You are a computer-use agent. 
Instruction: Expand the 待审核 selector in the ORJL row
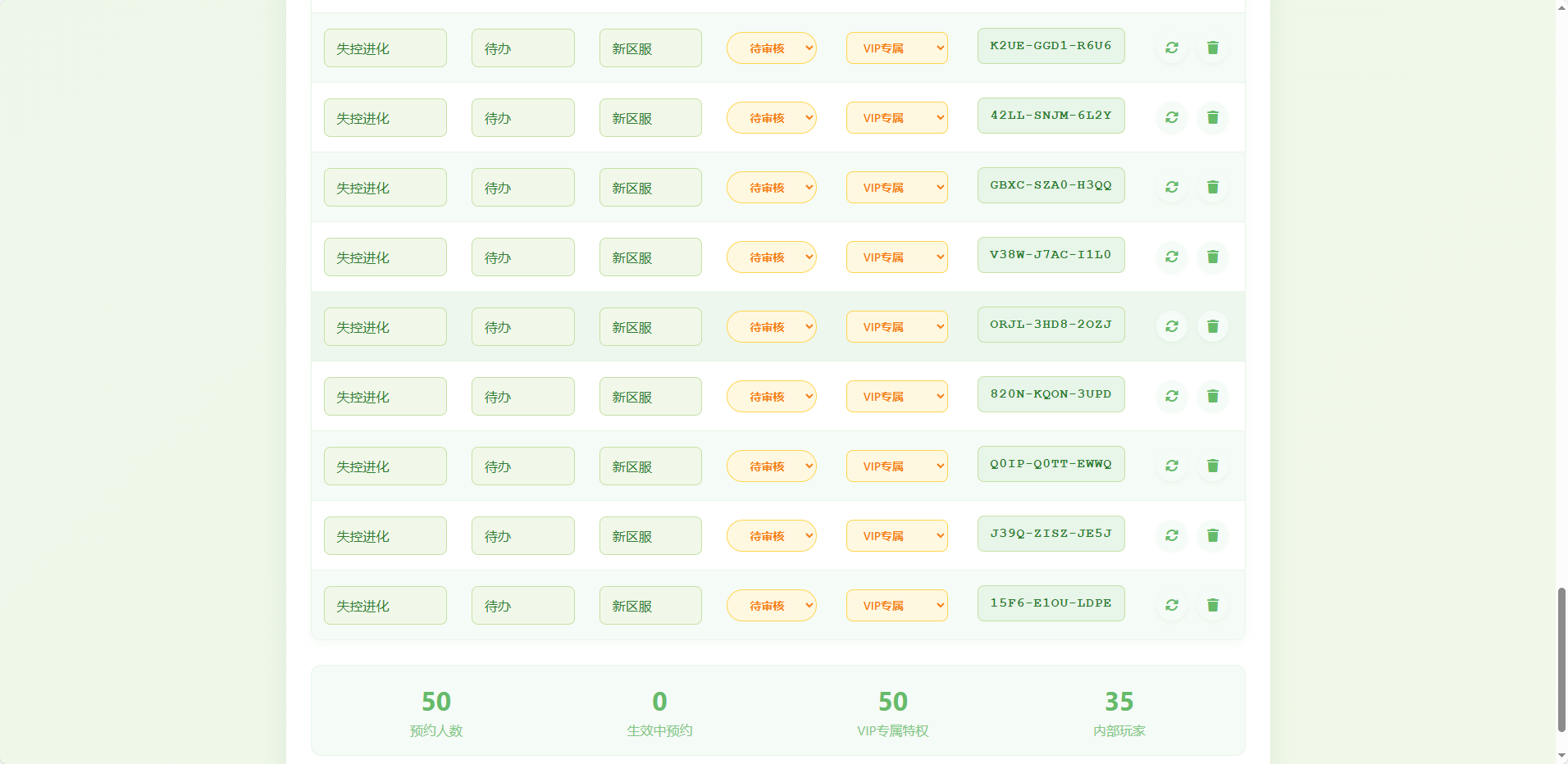pyautogui.click(x=772, y=326)
